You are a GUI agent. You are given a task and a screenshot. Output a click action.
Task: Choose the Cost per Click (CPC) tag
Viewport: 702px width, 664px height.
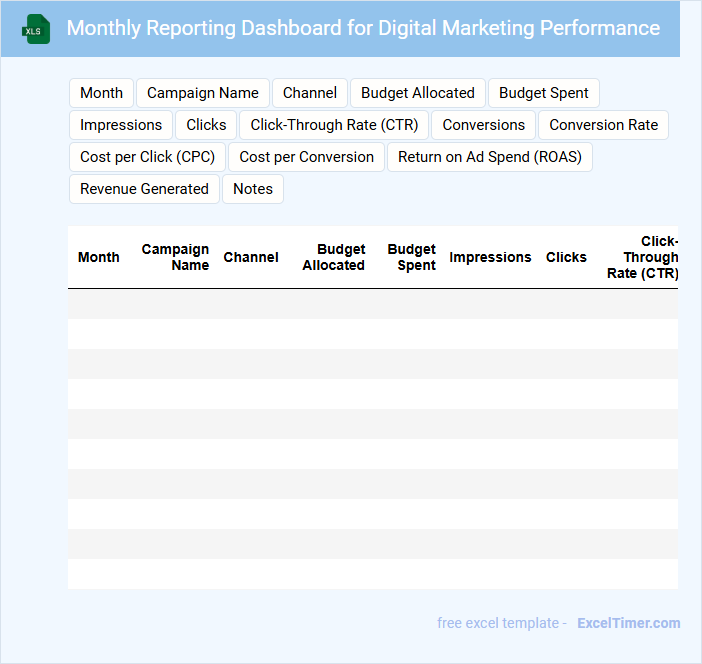[148, 157]
